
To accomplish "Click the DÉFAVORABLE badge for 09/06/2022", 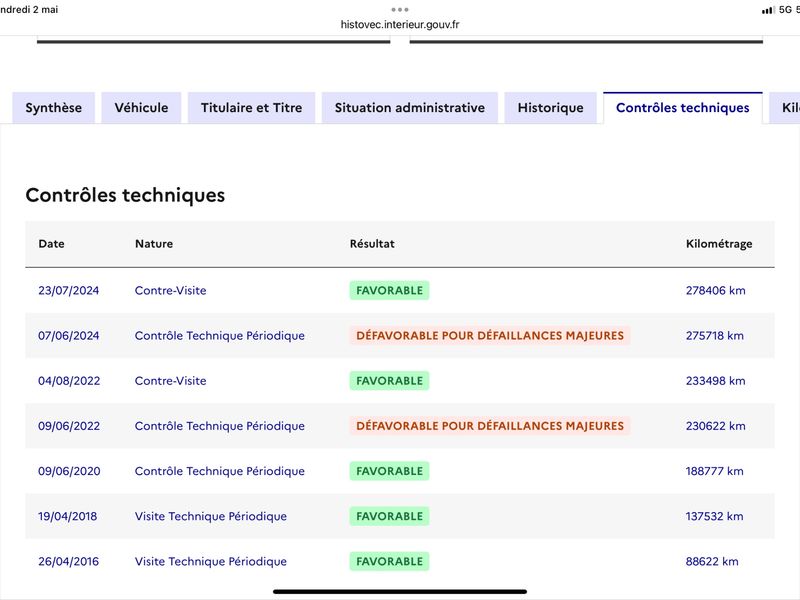I will (x=490, y=426).
